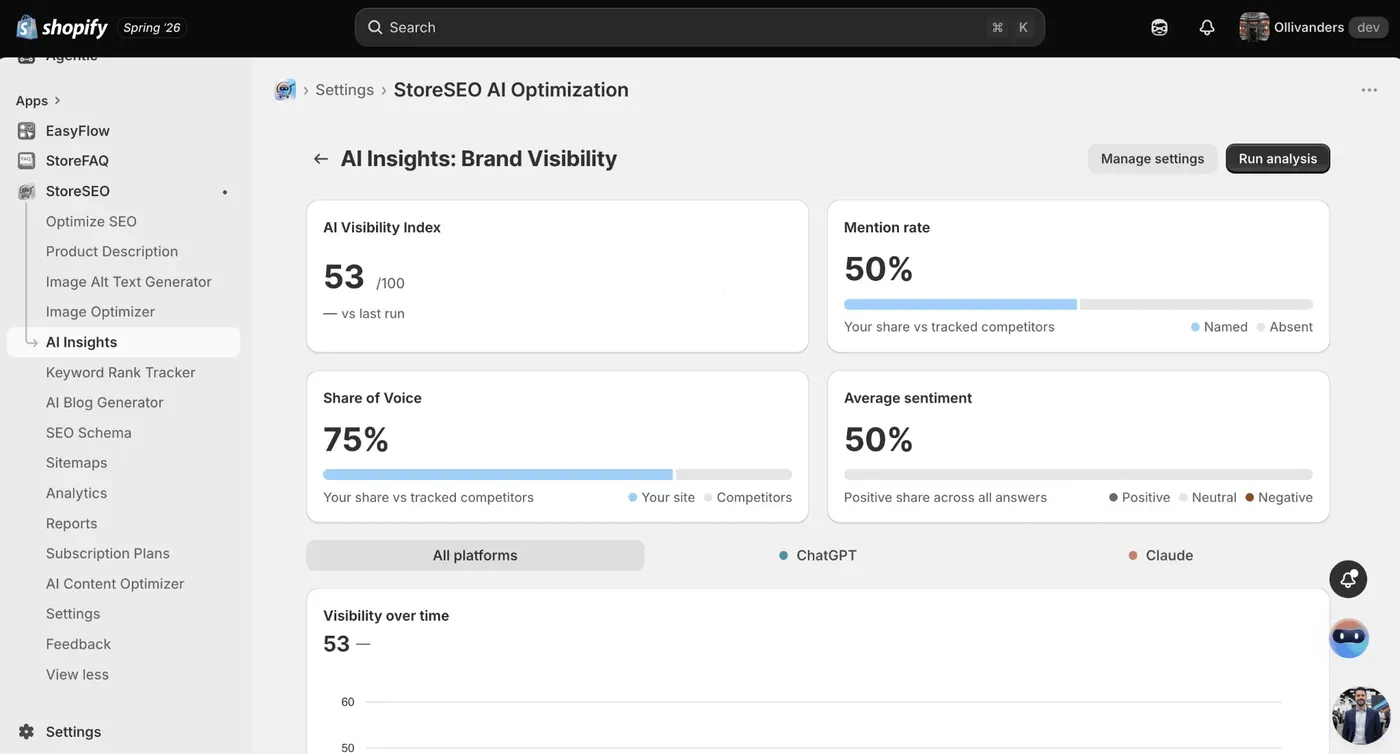Open Keyword Rank Tracker
The image size is (1400, 754).
click(x=121, y=373)
